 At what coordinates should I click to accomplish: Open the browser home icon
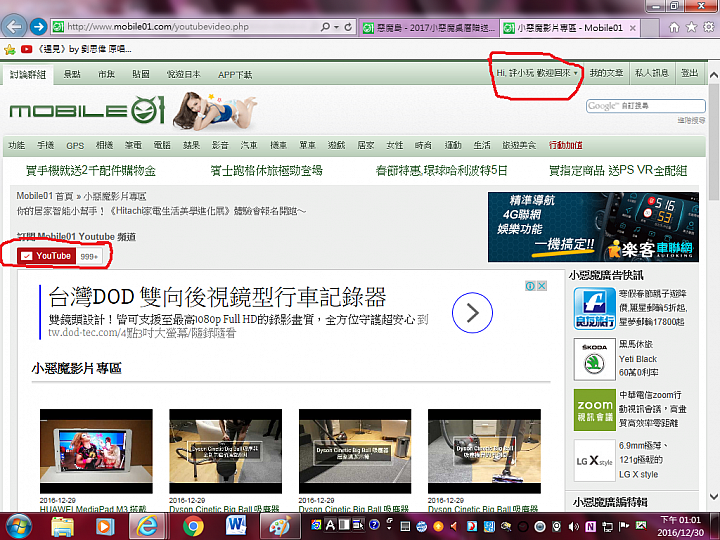pyautogui.click(x=674, y=28)
